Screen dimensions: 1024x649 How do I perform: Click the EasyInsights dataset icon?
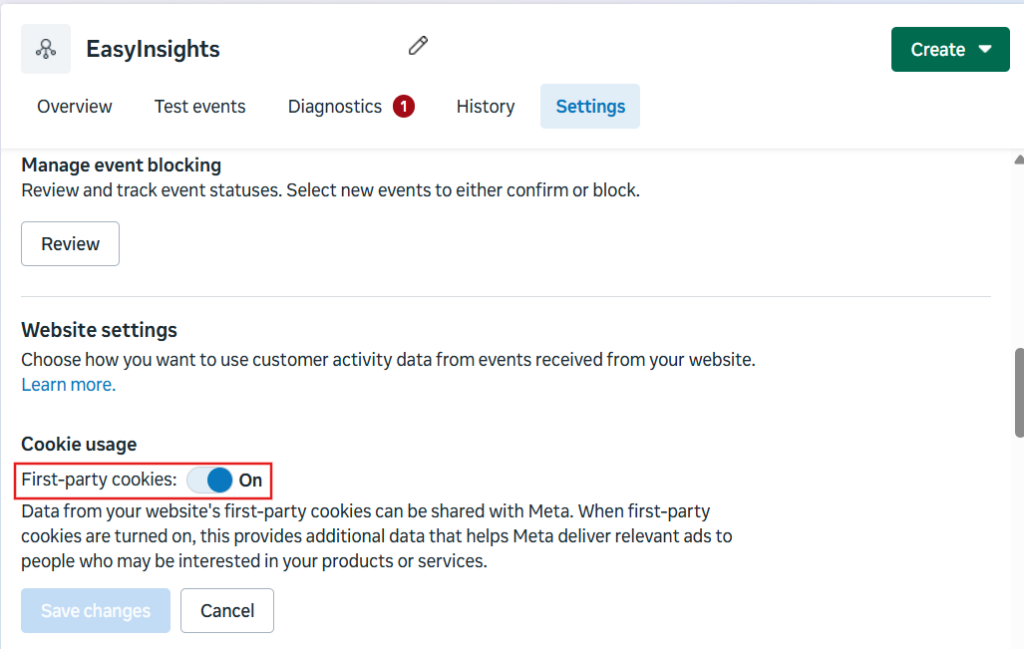pos(46,49)
